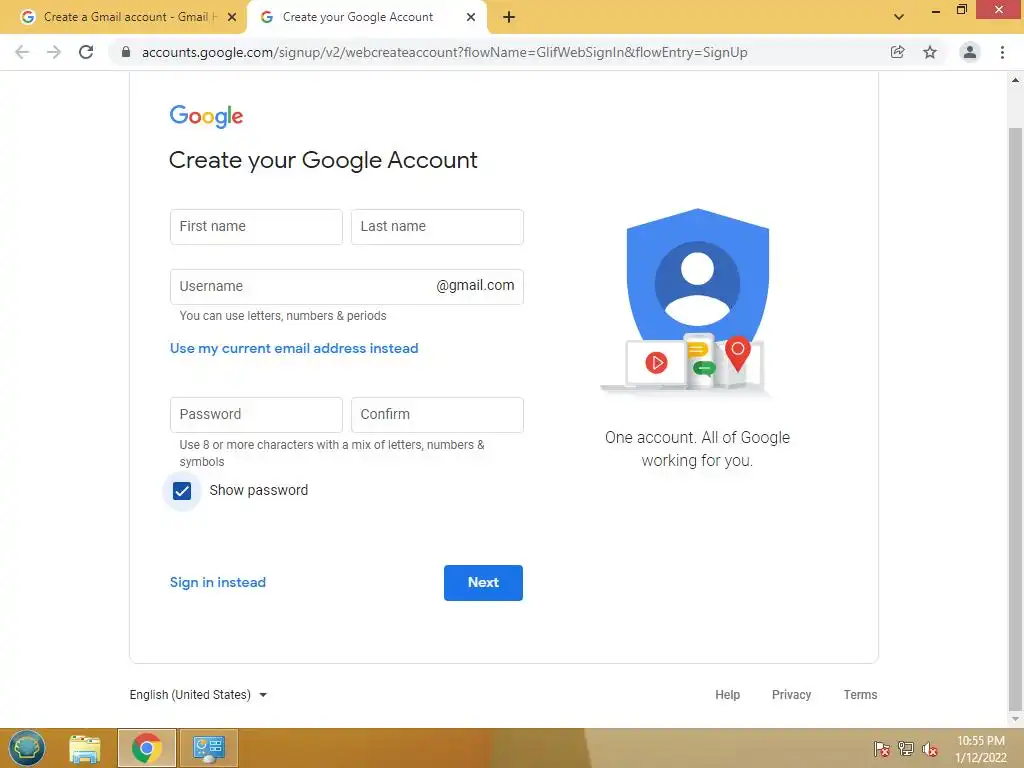This screenshot has height=768, width=1024.
Task: Click 'You can use letters, numbers & periods' hint
Action: [283, 316]
